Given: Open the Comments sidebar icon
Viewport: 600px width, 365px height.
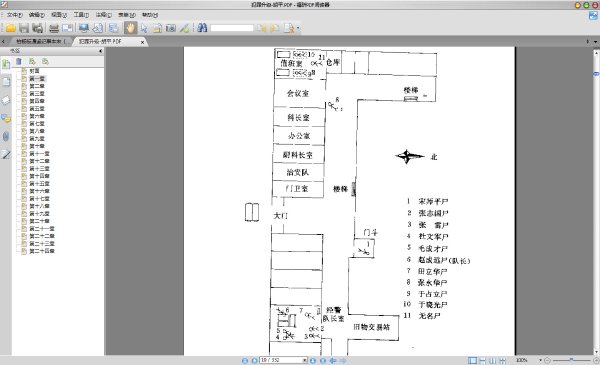Looking at the screenshot, I should click(x=6, y=118).
